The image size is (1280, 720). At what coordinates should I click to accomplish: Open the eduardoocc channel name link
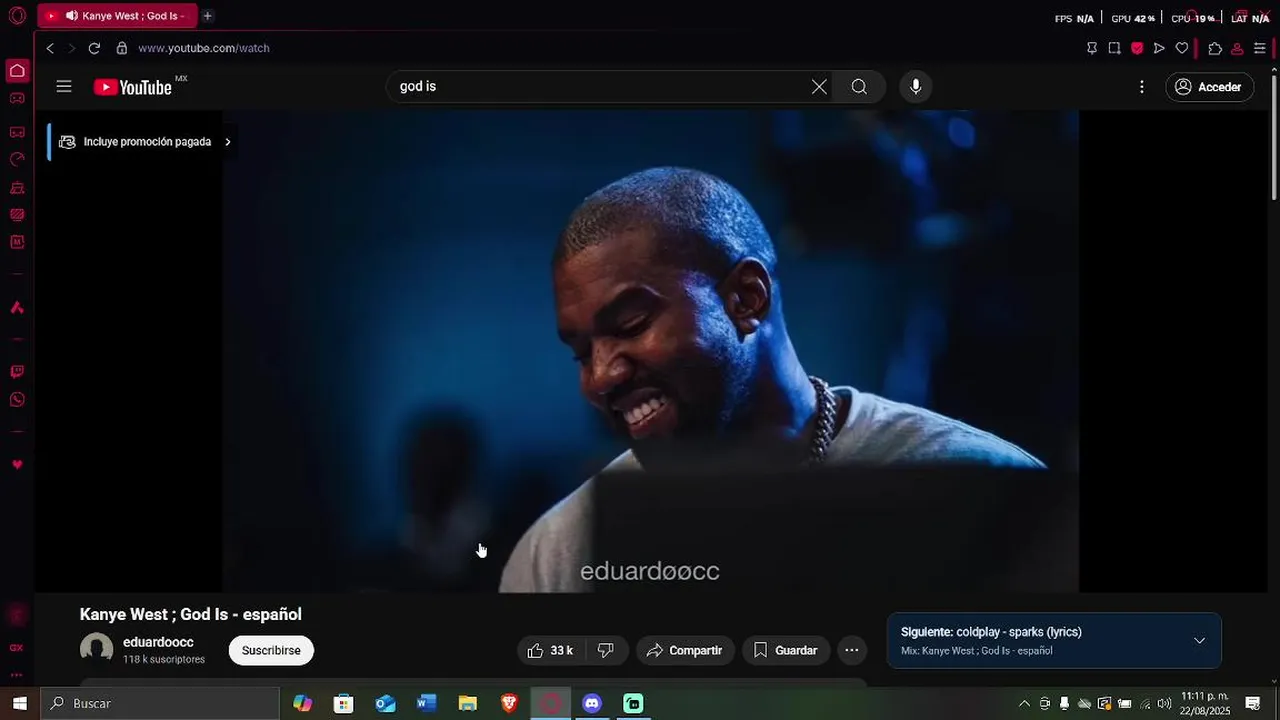point(158,642)
